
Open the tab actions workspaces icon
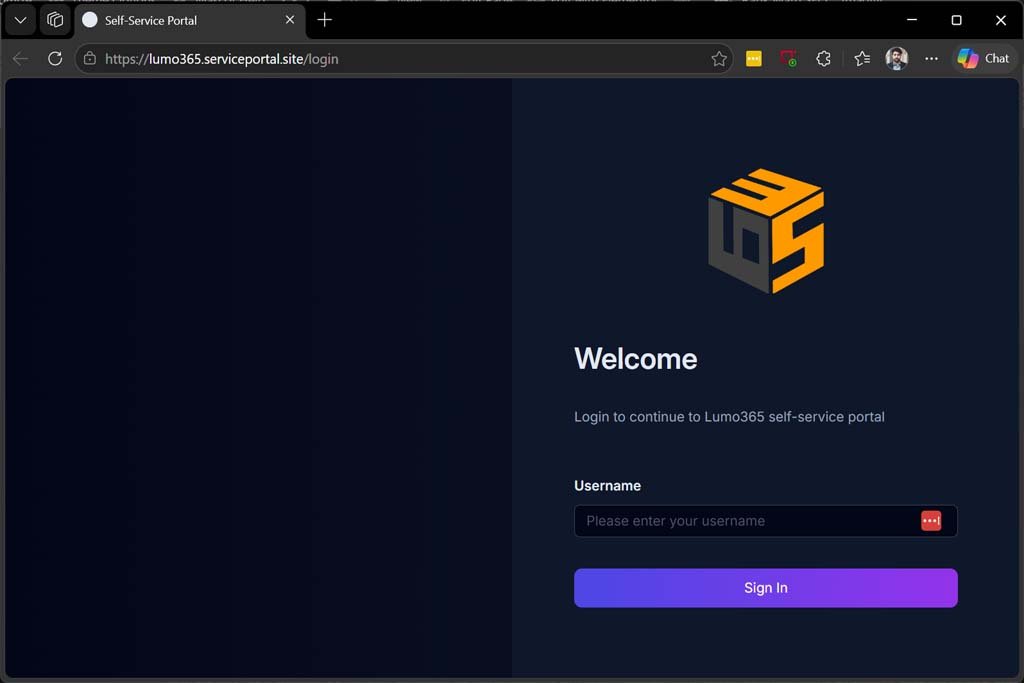(55, 20)
